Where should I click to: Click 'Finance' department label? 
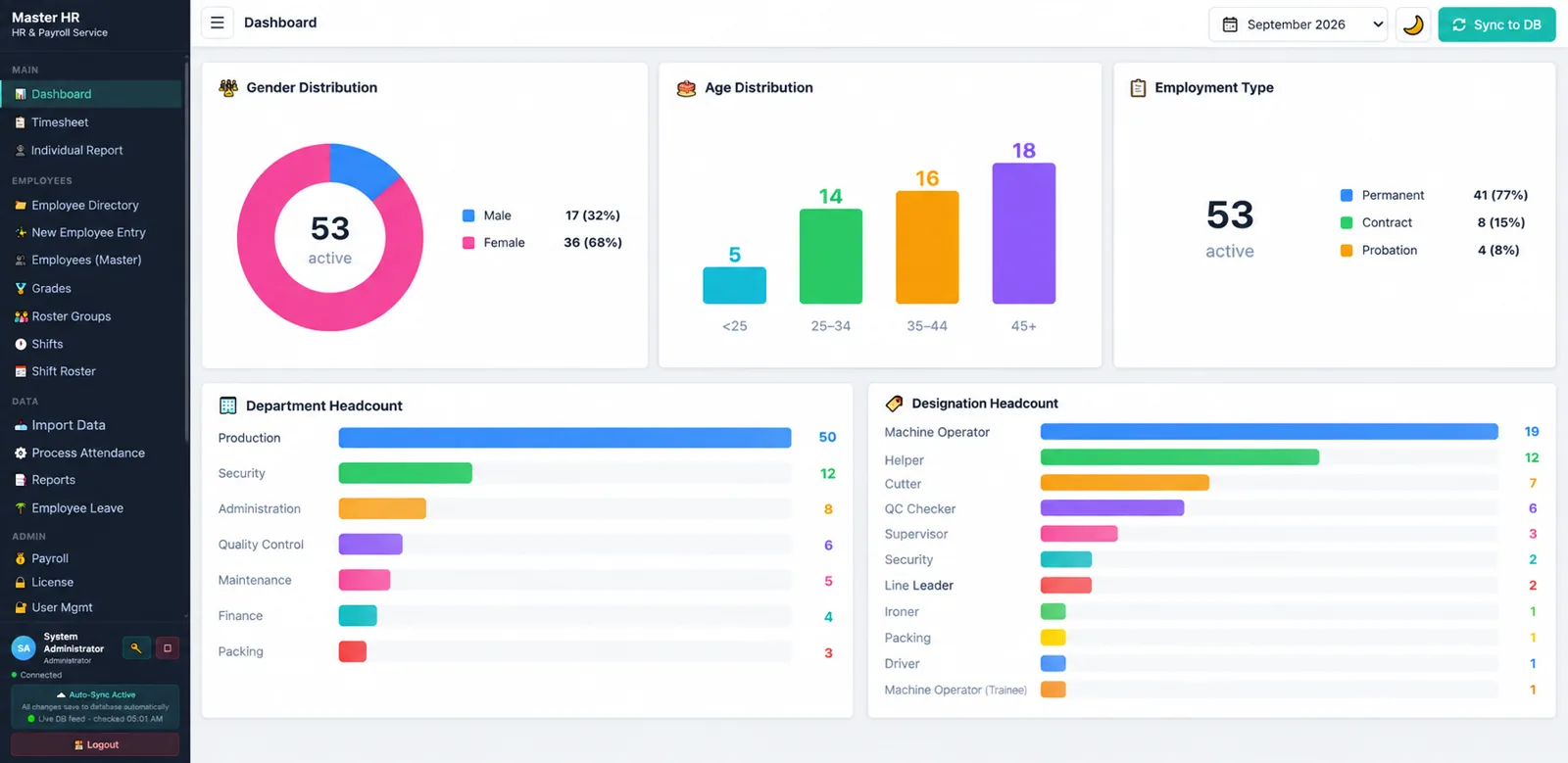240,616
